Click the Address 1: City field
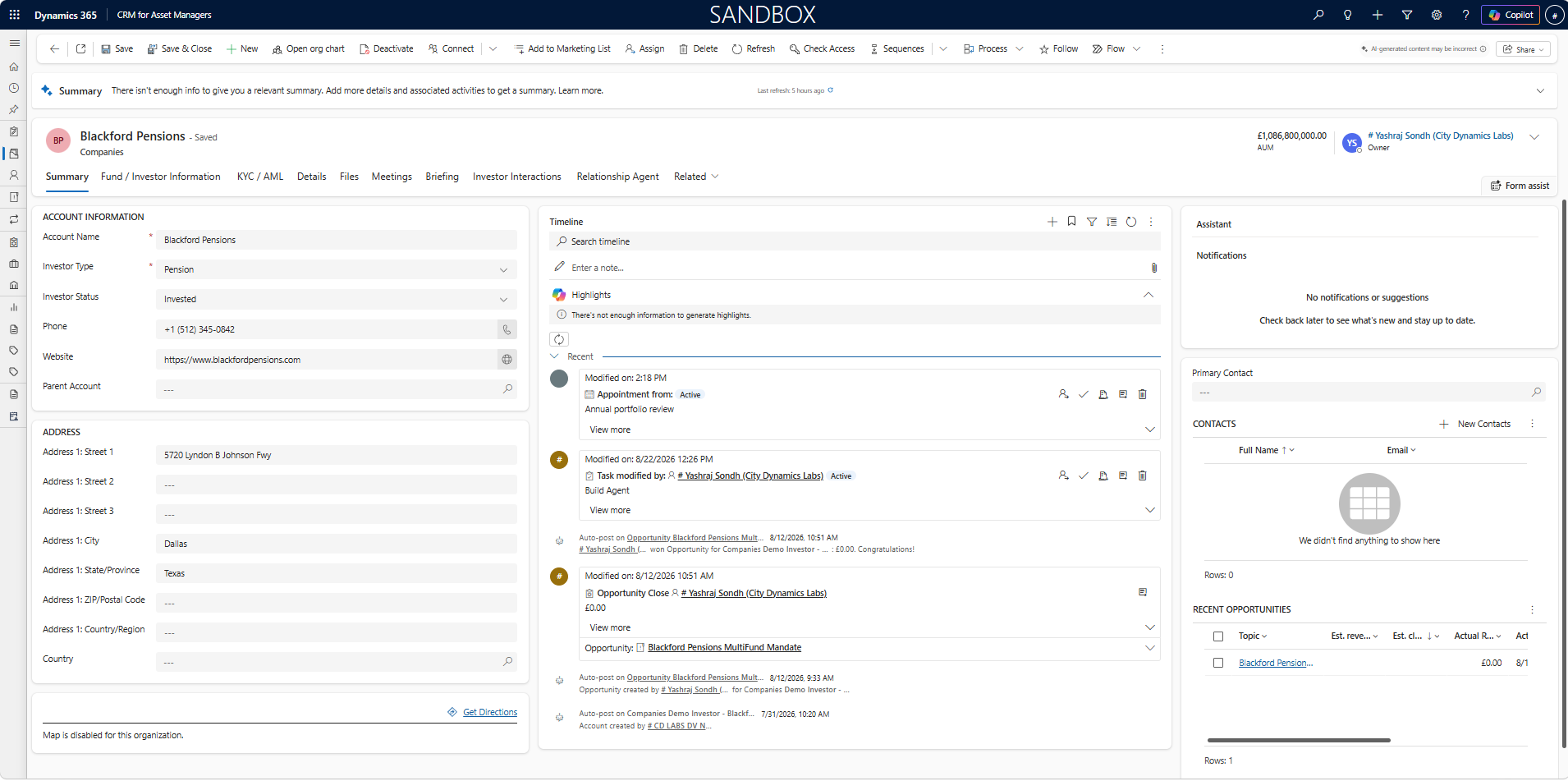 tap(337, 544)
